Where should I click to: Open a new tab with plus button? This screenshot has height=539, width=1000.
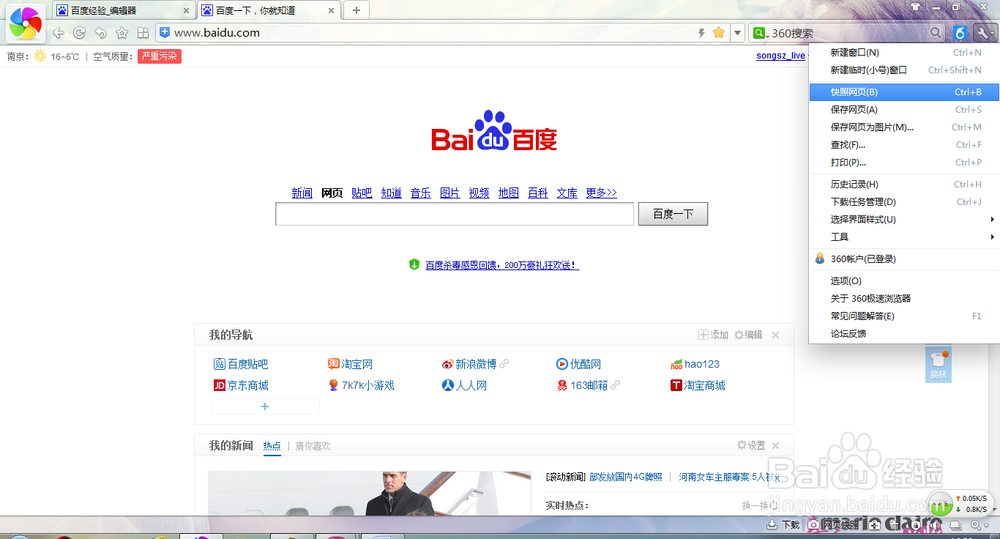click(x=357, y=10)
